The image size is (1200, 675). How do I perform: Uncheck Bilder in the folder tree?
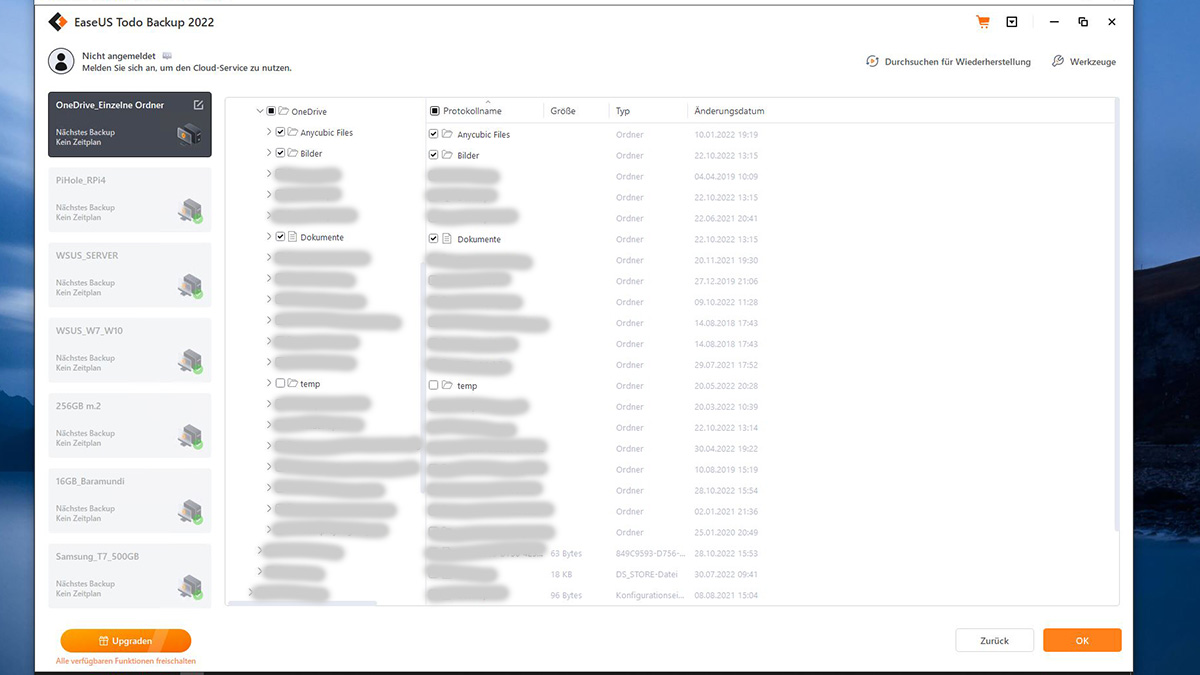coord(280,153)
